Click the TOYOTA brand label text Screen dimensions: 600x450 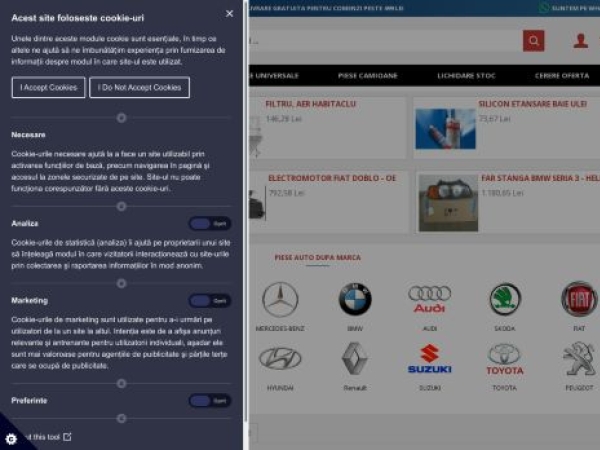tap(505, 388)
